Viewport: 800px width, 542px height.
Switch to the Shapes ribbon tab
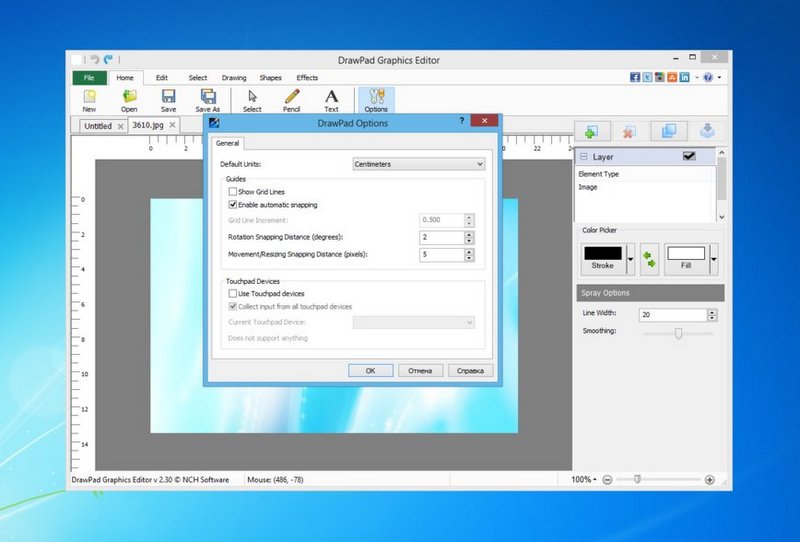[270, 78]
